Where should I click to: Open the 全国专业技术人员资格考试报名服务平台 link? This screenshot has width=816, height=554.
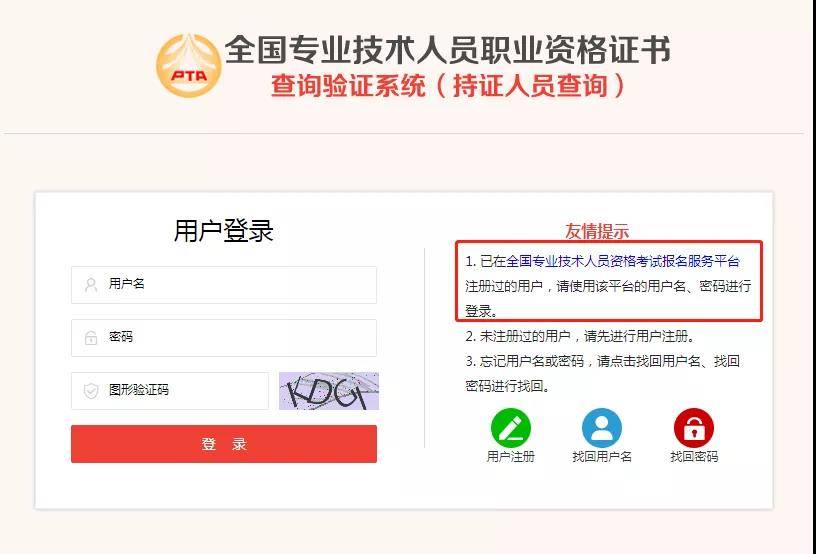tap(622, 261)
